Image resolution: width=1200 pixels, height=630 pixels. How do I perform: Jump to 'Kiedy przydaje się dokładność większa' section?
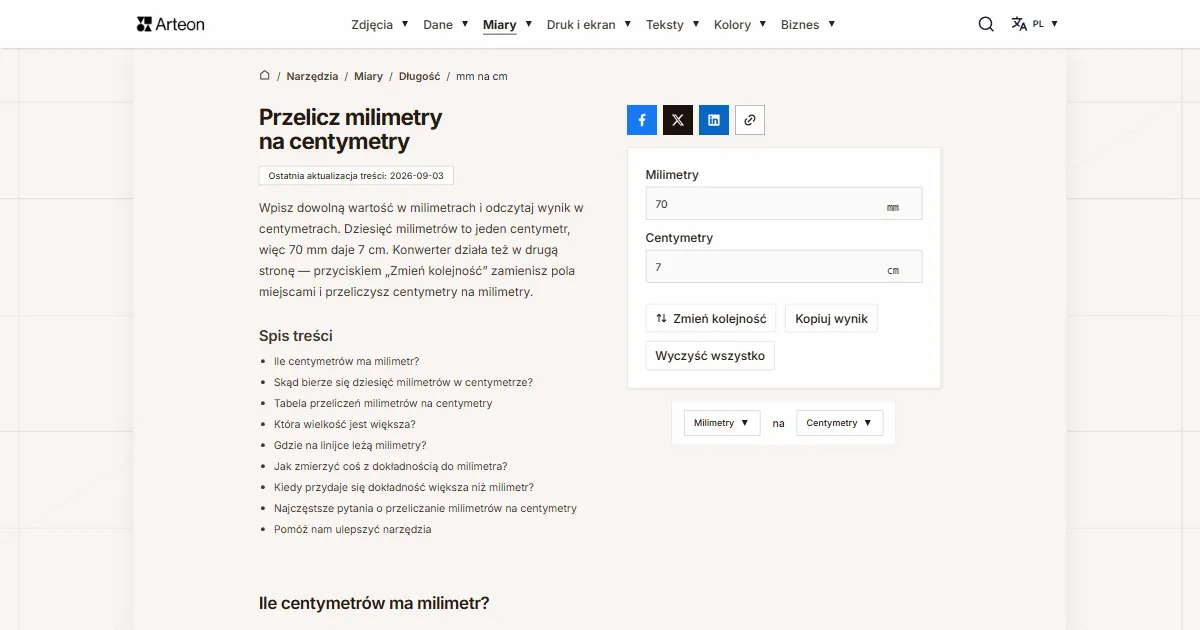pyautogui.click(x=404, y=487)
